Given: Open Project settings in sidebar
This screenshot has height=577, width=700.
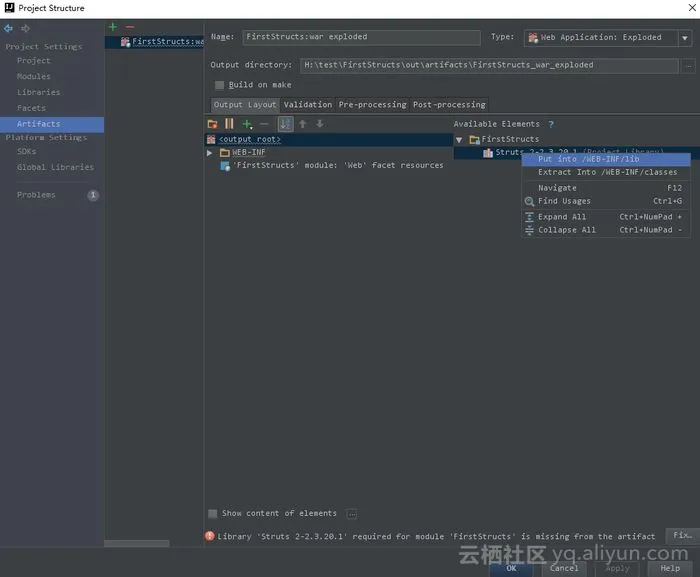Looking at the screenshot, I should click(33, 61).
